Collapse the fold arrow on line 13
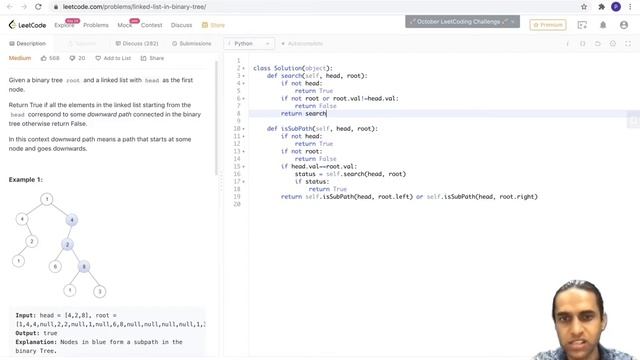Image resolution: width=640 pixels, height=360 pixels. 244,151
